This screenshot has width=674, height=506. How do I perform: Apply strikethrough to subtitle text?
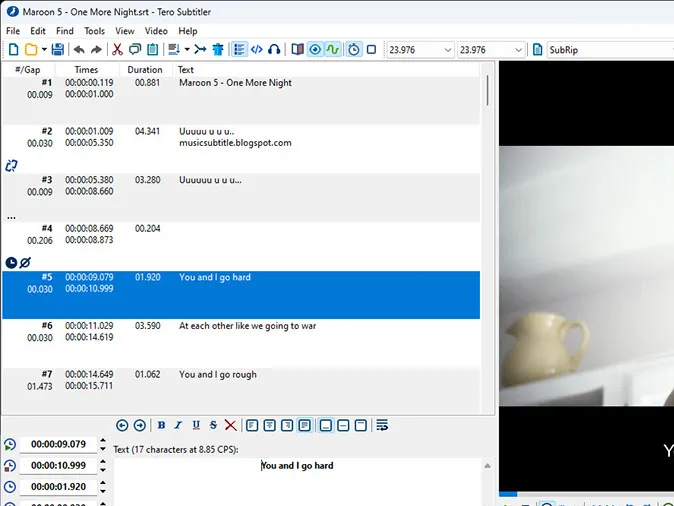[213, 426]
